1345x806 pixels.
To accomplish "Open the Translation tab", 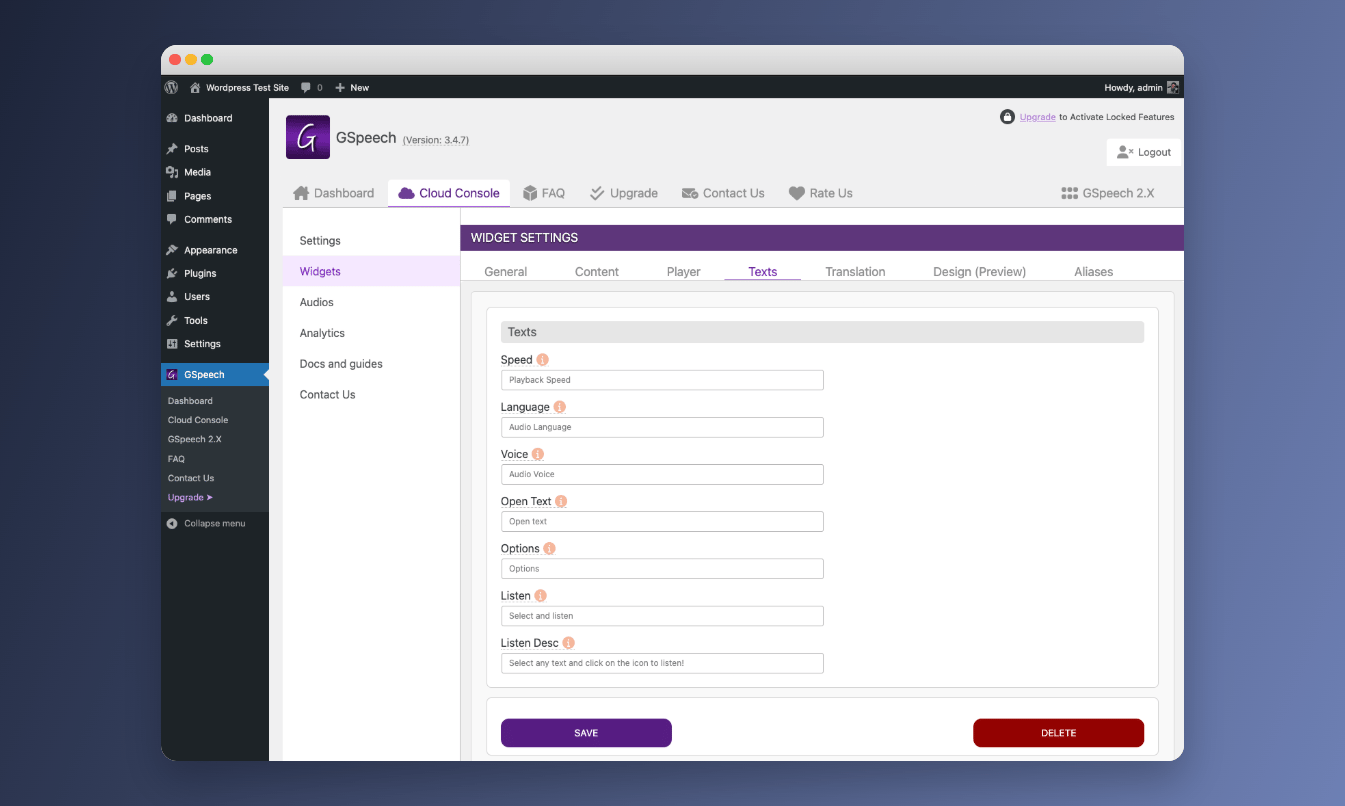I will click(x=855, y=271).
